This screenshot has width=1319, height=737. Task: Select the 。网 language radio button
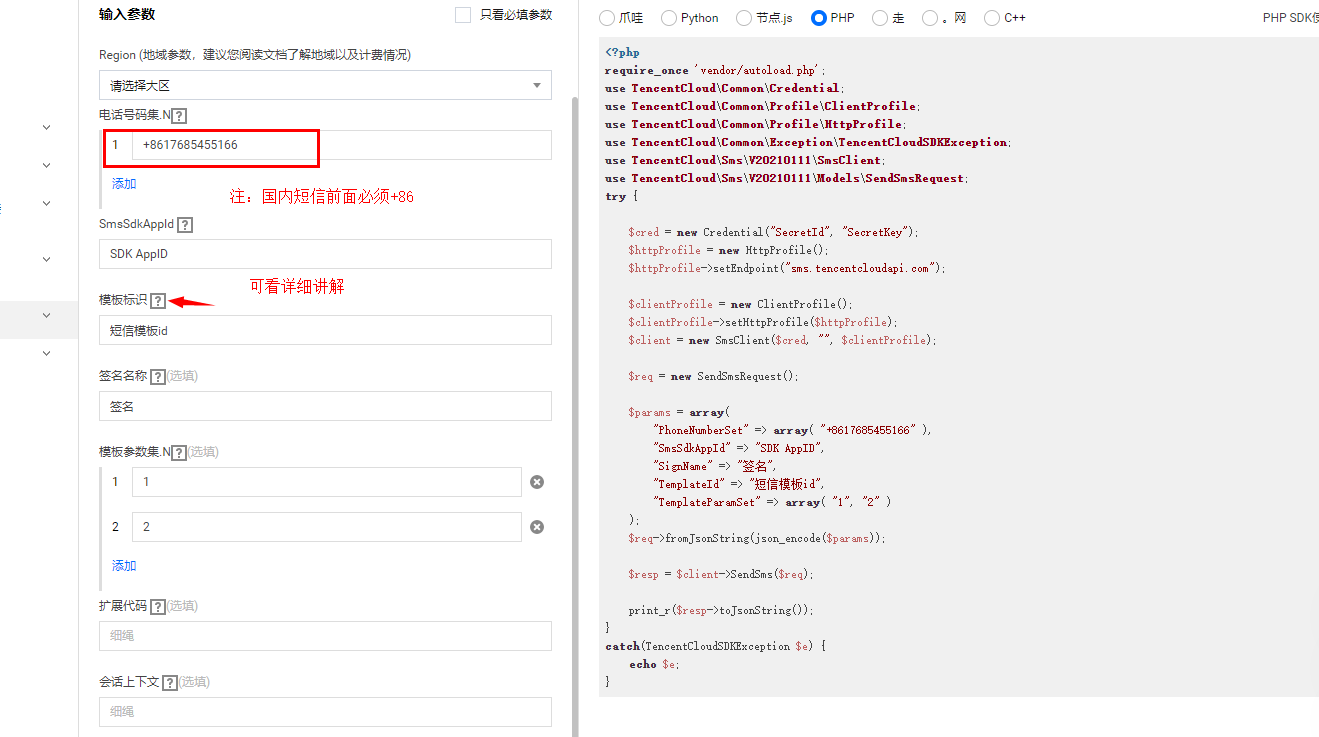[930, 18]
